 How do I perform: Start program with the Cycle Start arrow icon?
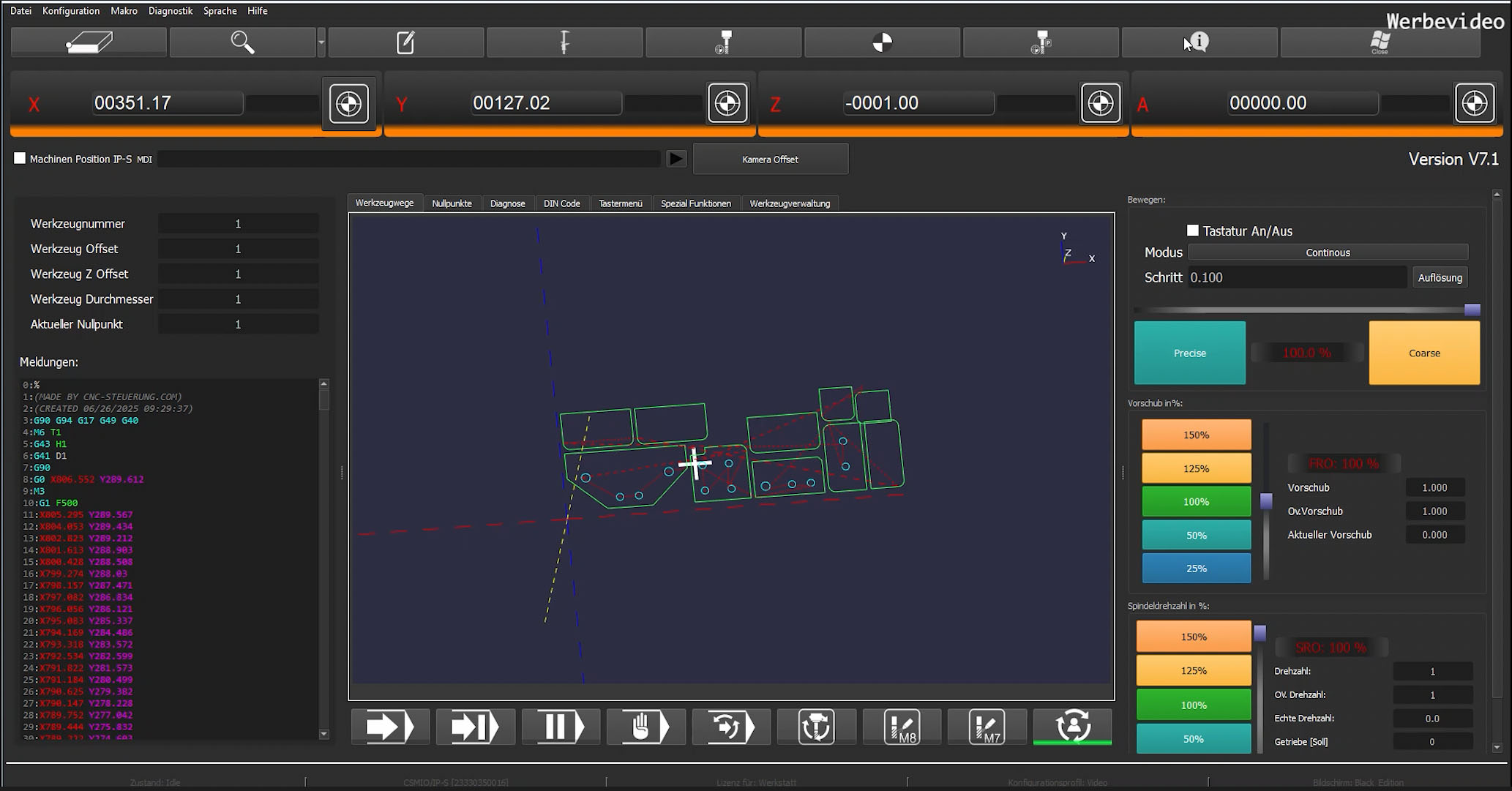[x=390, y=727]
